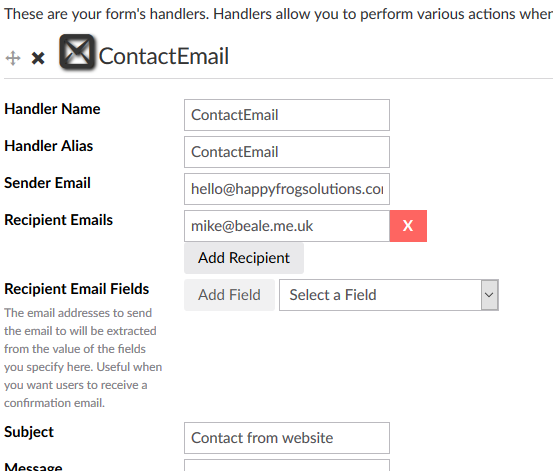Click the Recipient Email Fields label

(77, 289)
